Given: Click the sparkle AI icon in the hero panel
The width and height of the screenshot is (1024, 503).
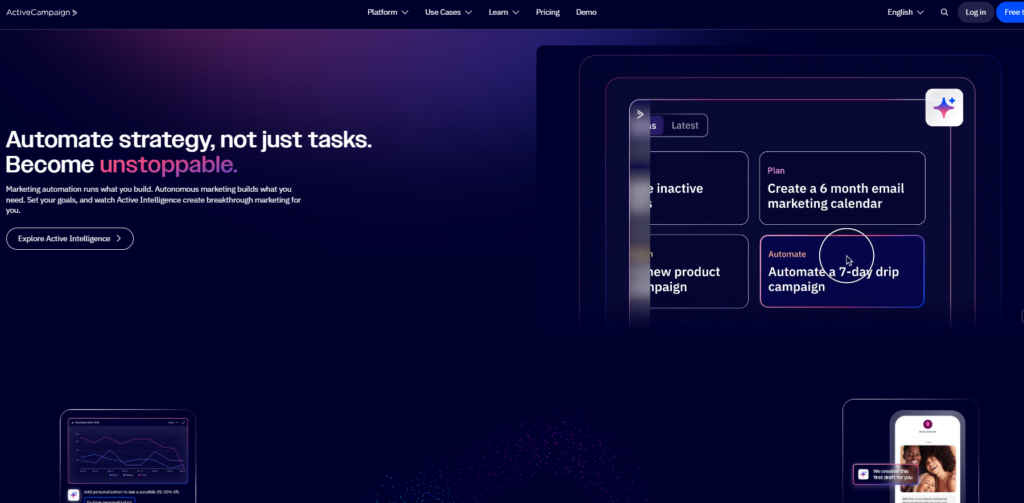Looking at the screenshot, I should coord(944,107).
